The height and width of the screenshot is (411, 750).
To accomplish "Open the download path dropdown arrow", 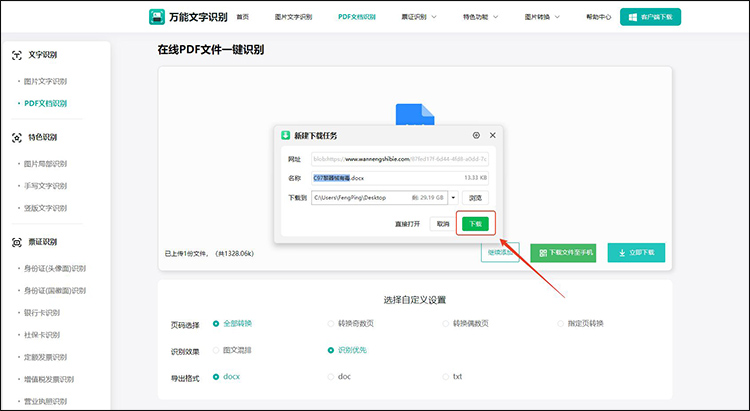I will coord(453,198).
